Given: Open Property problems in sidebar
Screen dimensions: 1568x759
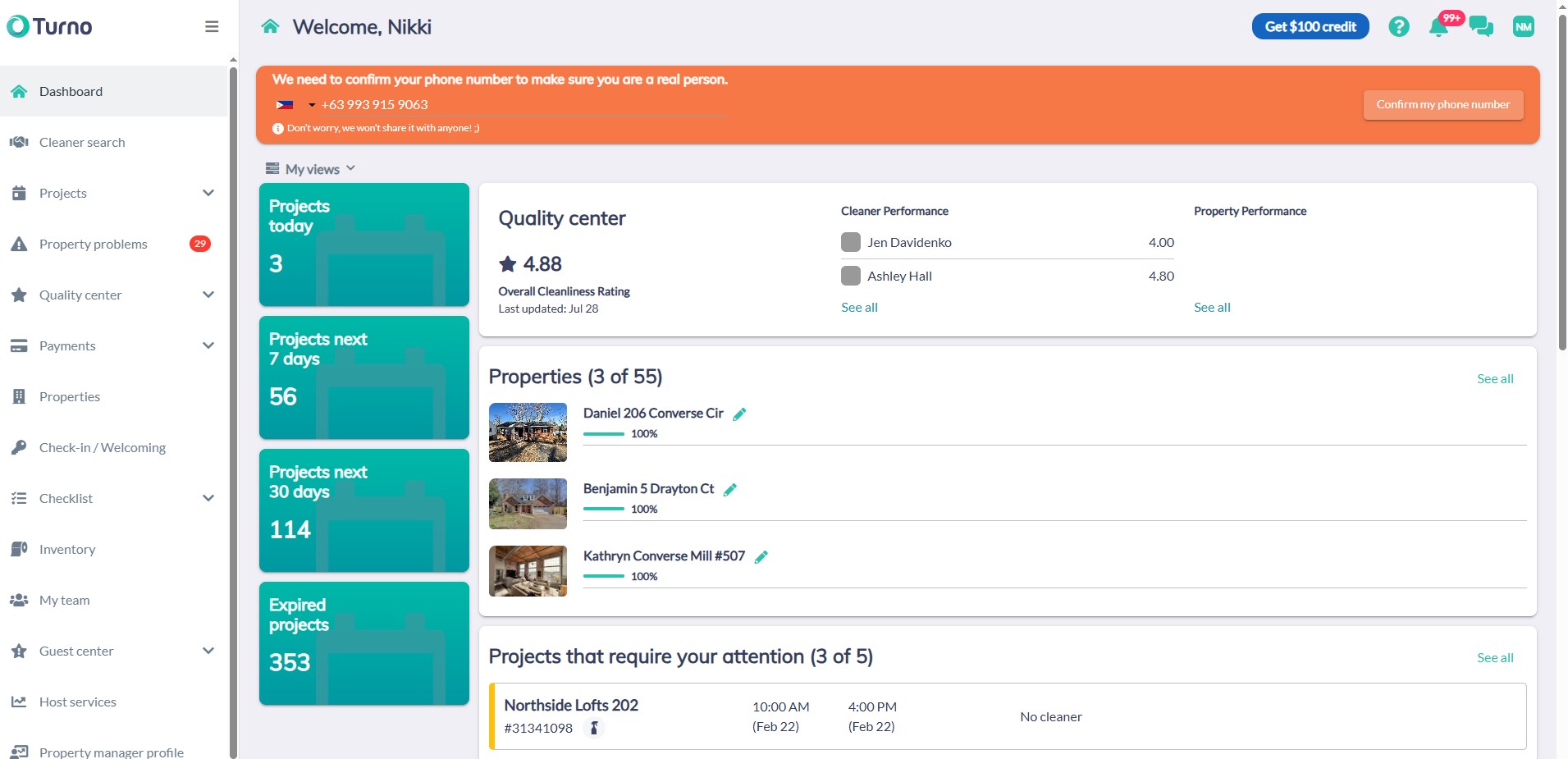Looking at the screenshot, I should (x=94, y=244).
